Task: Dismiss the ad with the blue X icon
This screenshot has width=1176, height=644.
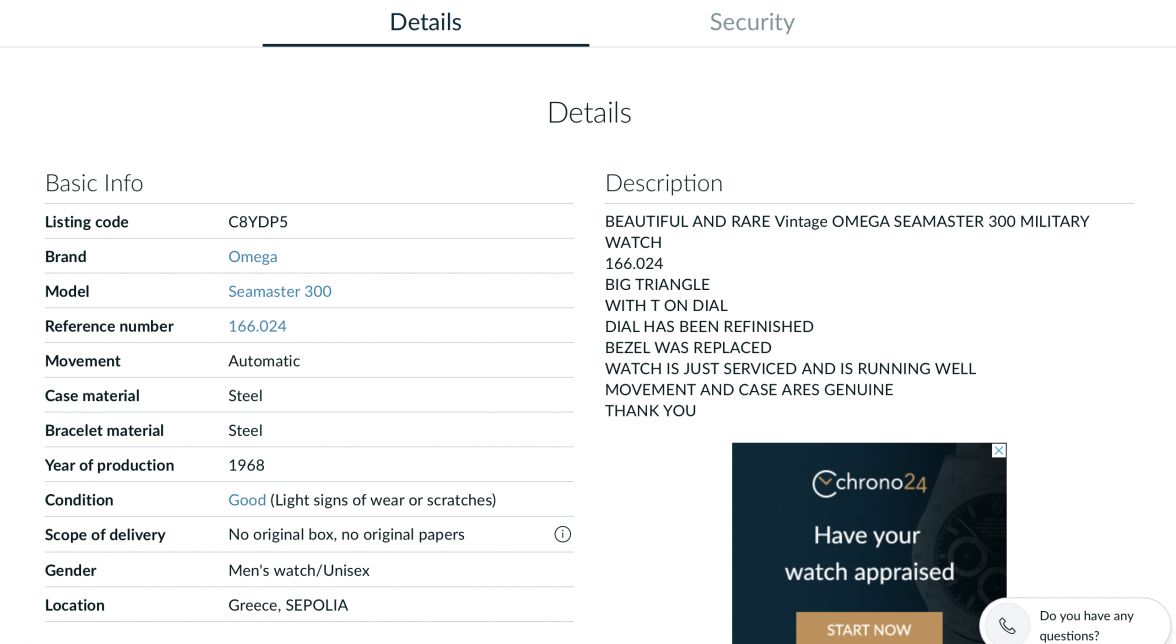Action: click(x=998, y=451)
